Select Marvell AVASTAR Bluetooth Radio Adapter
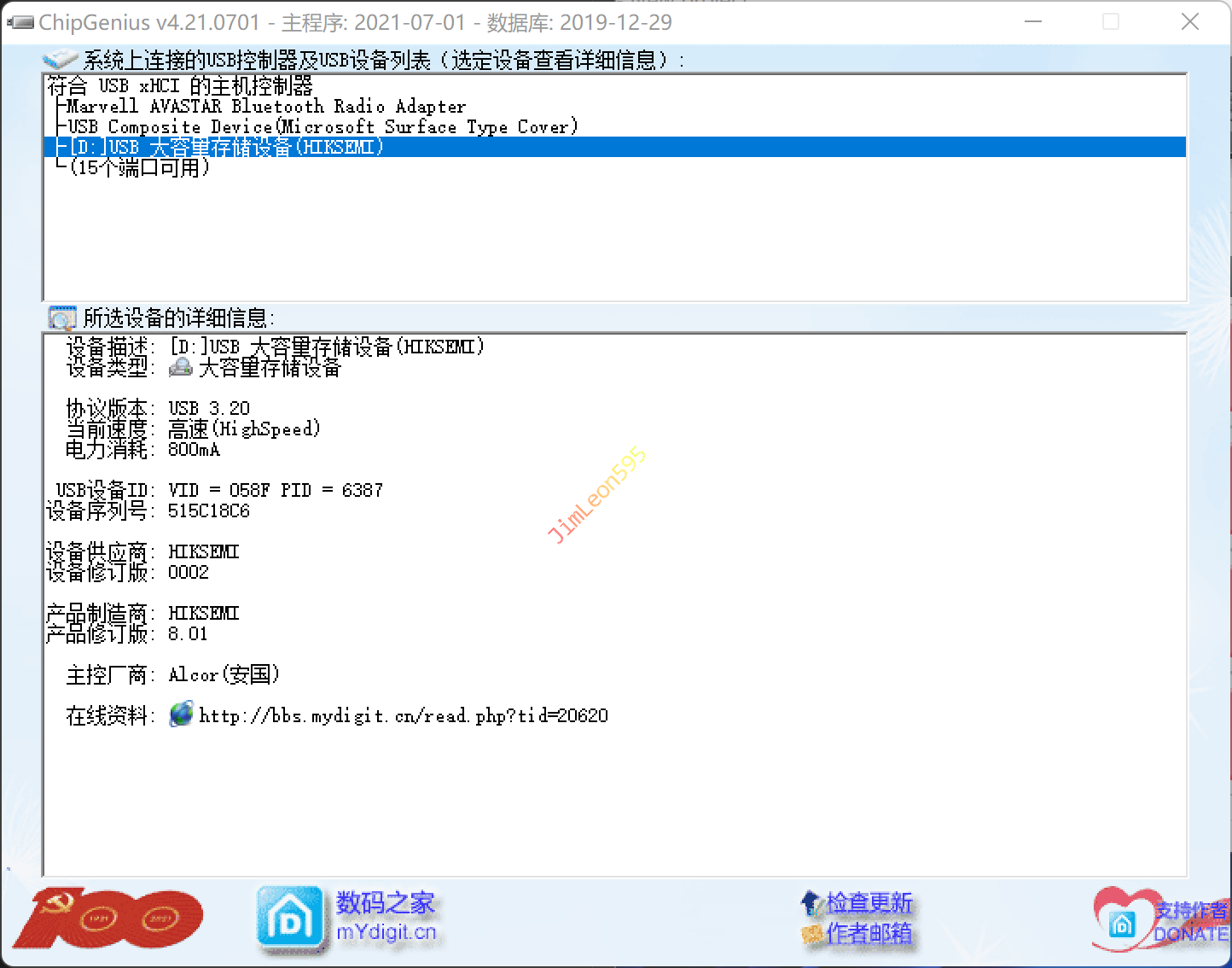The height and width of the screenshot is (968, 1232). (x=266, y=107)
